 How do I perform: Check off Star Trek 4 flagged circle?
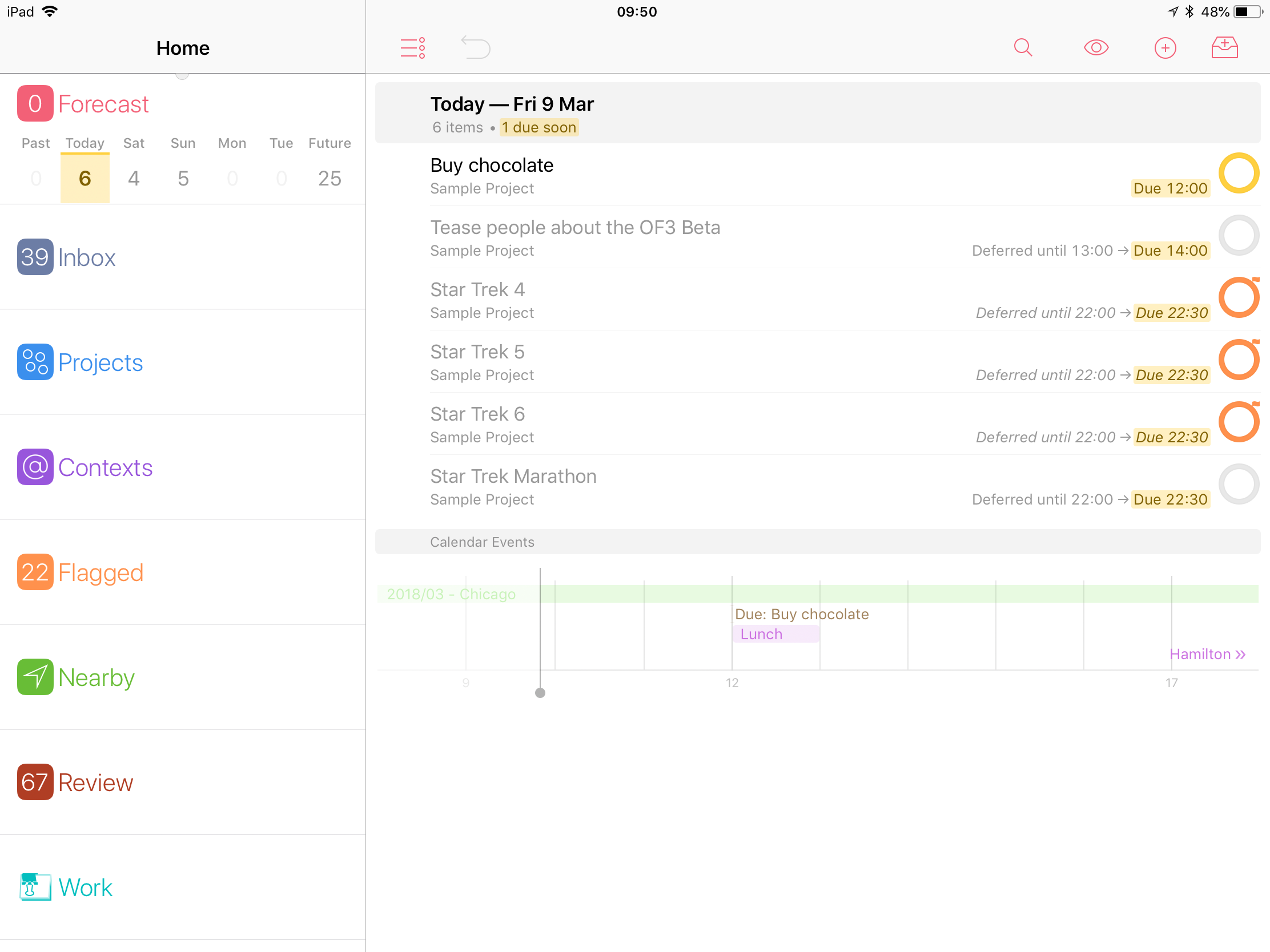click(1239, 297)
